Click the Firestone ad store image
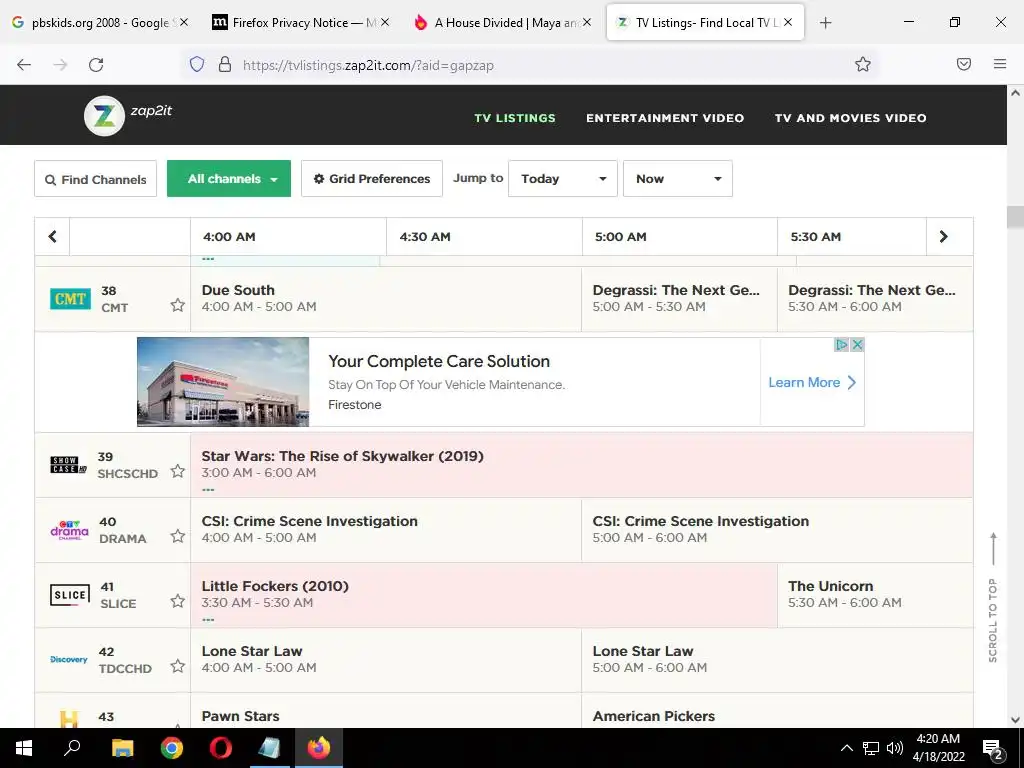Screen dimensions: 1024x768 tap(223, 382)
